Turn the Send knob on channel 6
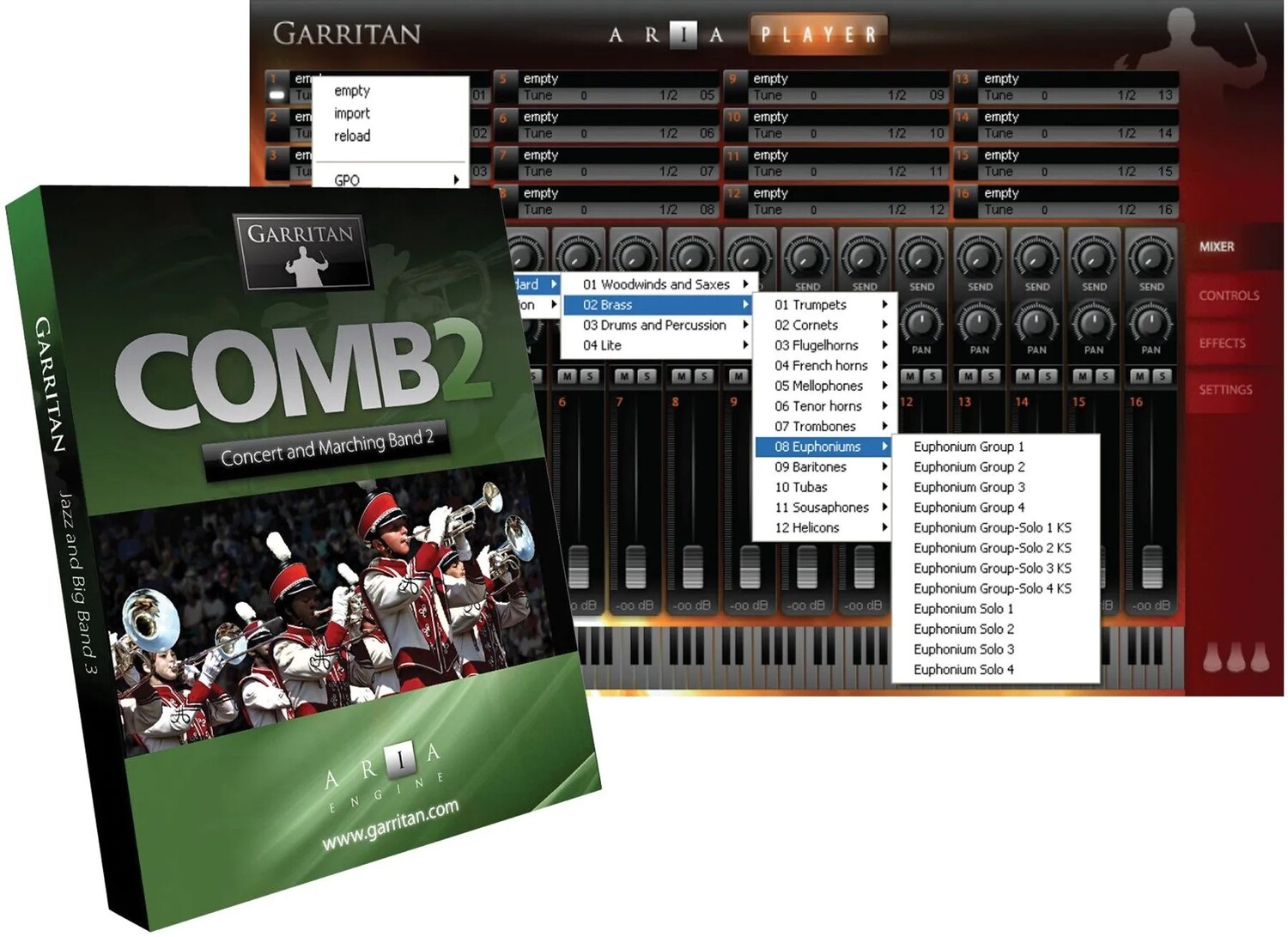The width and height of the screenshot is (1288, 937). (x=578, y=256)
